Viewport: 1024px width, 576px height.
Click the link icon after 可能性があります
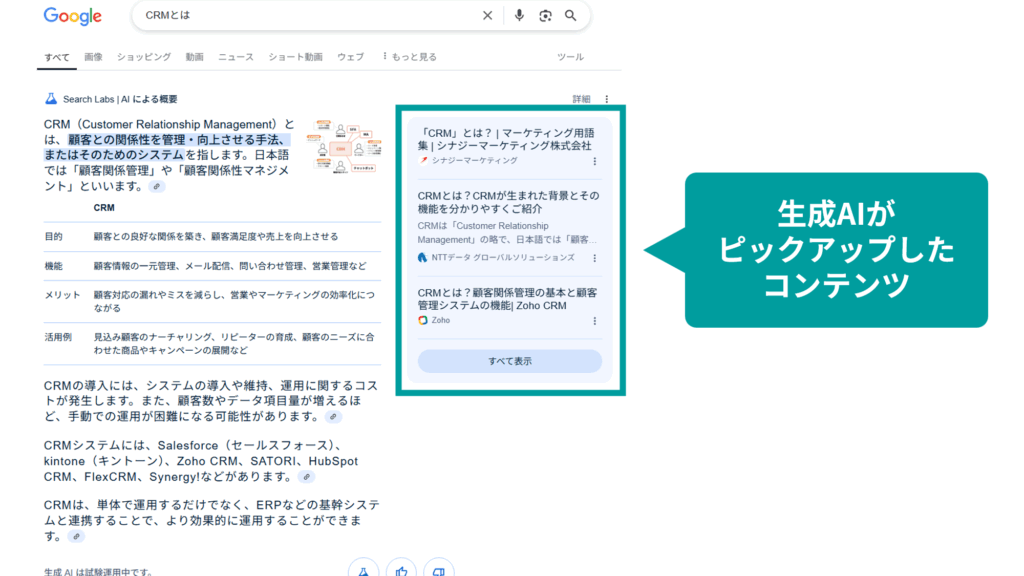[x=333, y=417]
